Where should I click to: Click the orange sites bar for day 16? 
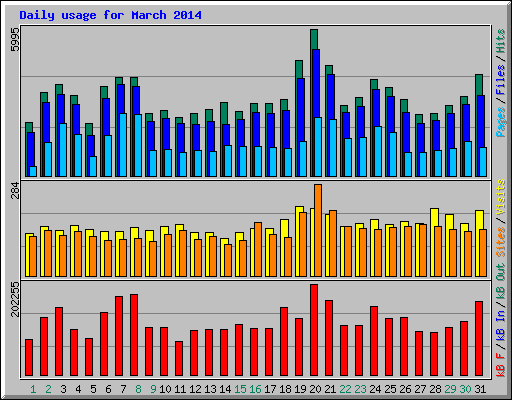click(x=258, y=249)
